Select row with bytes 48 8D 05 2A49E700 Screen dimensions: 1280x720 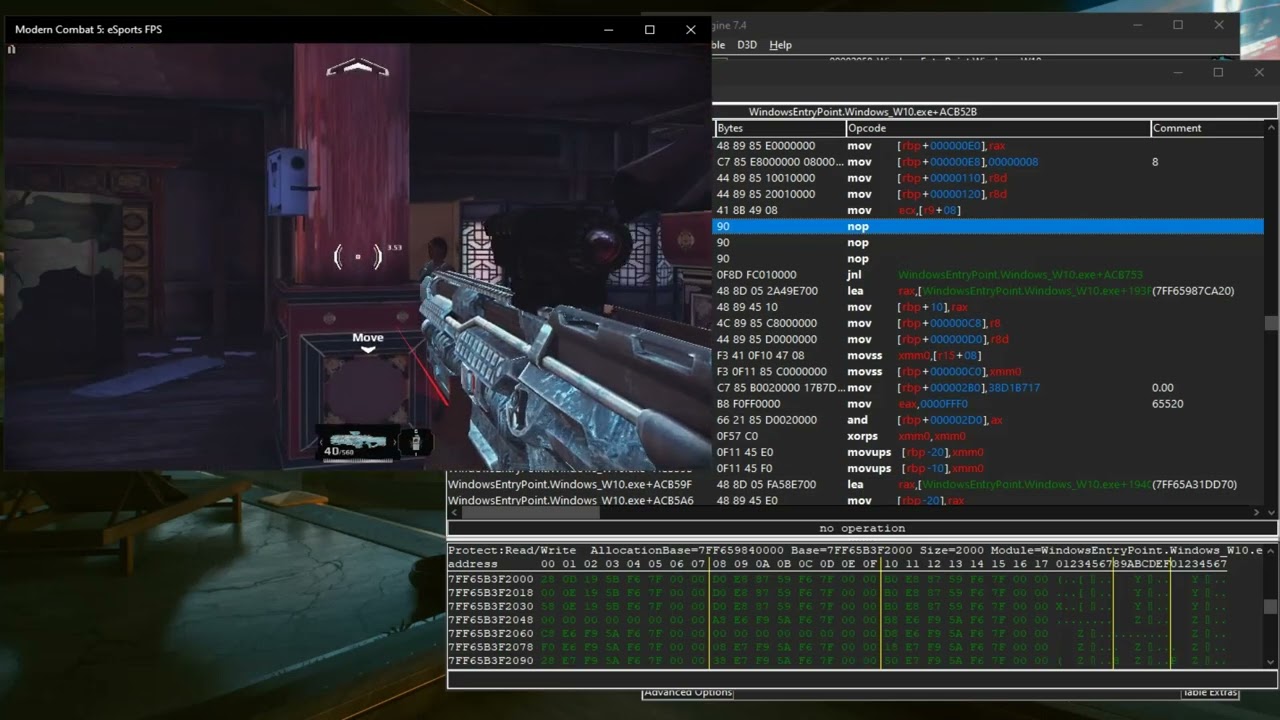pyautogui.click(x=988, y=291)
